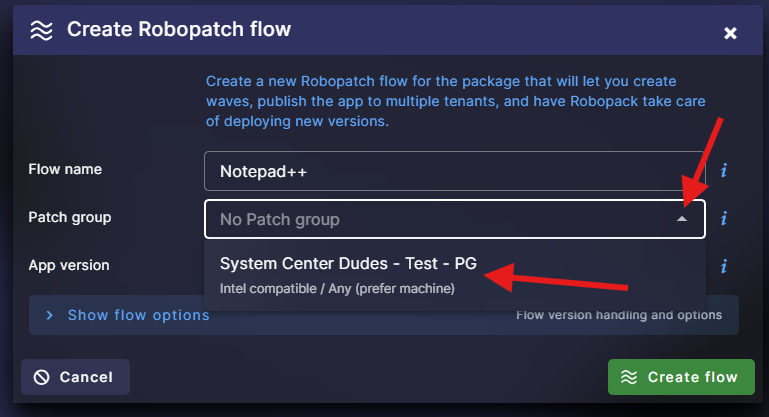Click the info icon beside Flow name
This screenshot has width=769, height=417.
[x=723, y=171]
